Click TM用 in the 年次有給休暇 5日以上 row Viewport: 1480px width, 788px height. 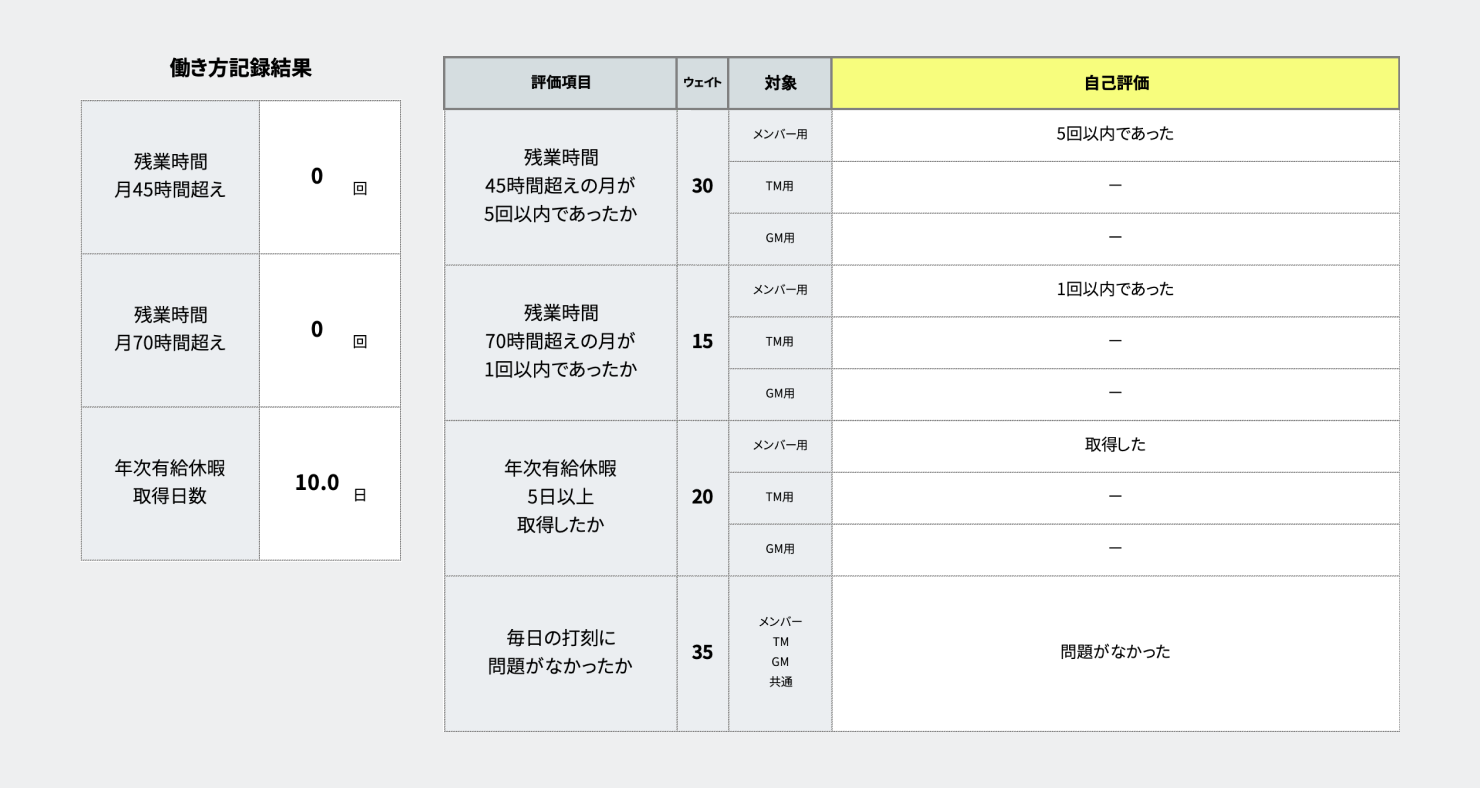[780, 498]
